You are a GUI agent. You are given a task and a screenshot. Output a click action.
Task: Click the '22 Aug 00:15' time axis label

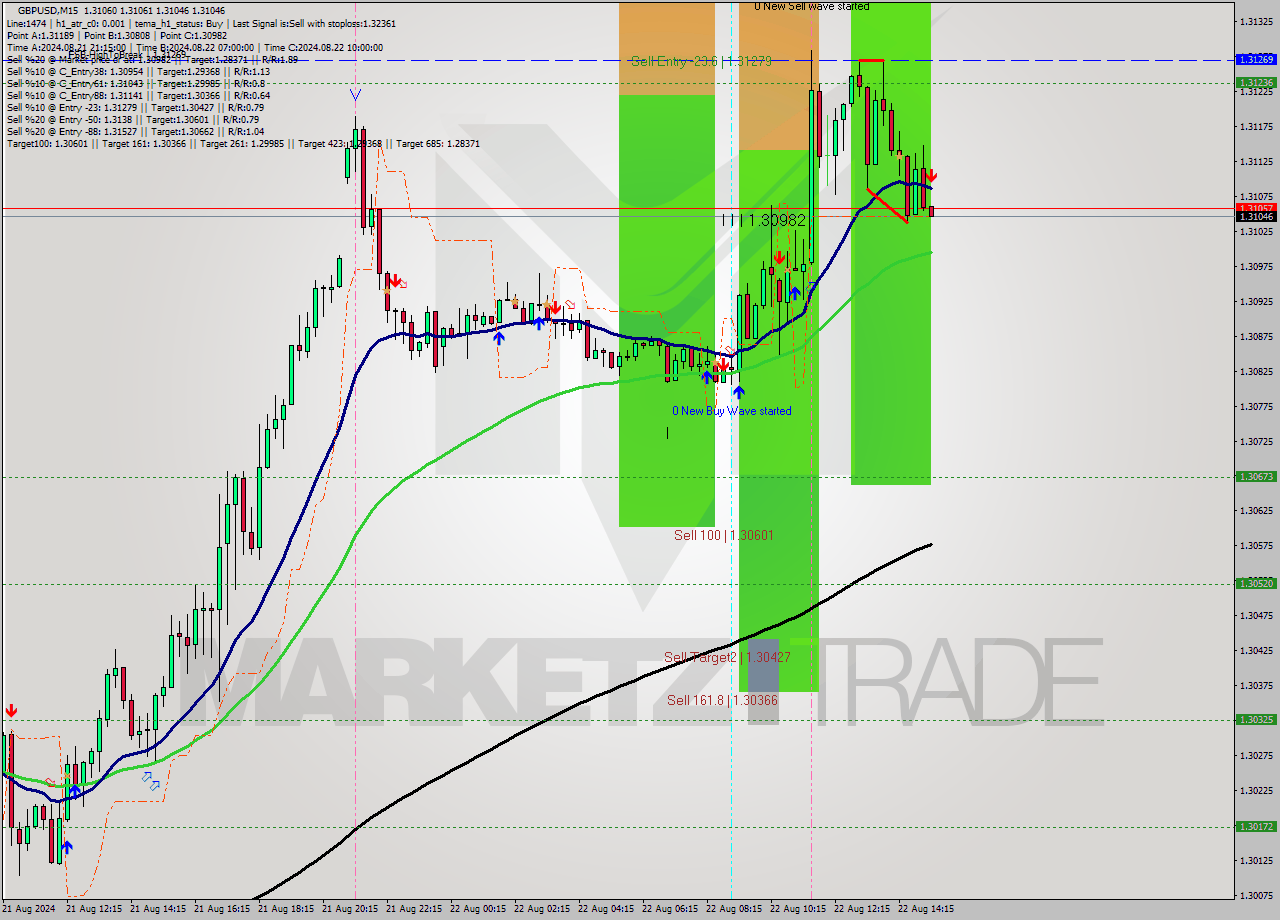coord(478,909)
